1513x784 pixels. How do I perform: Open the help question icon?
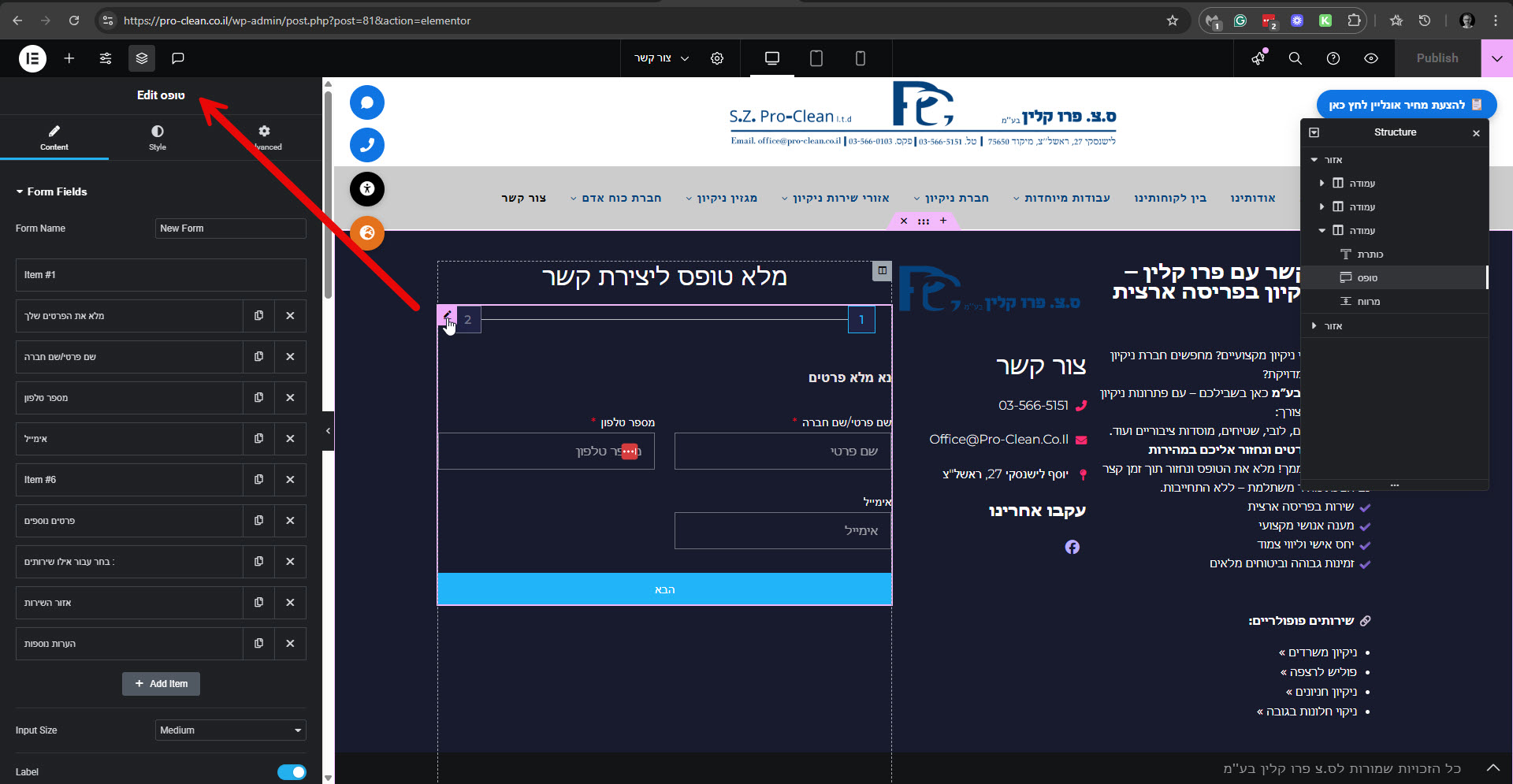[x=1333, y=58]
